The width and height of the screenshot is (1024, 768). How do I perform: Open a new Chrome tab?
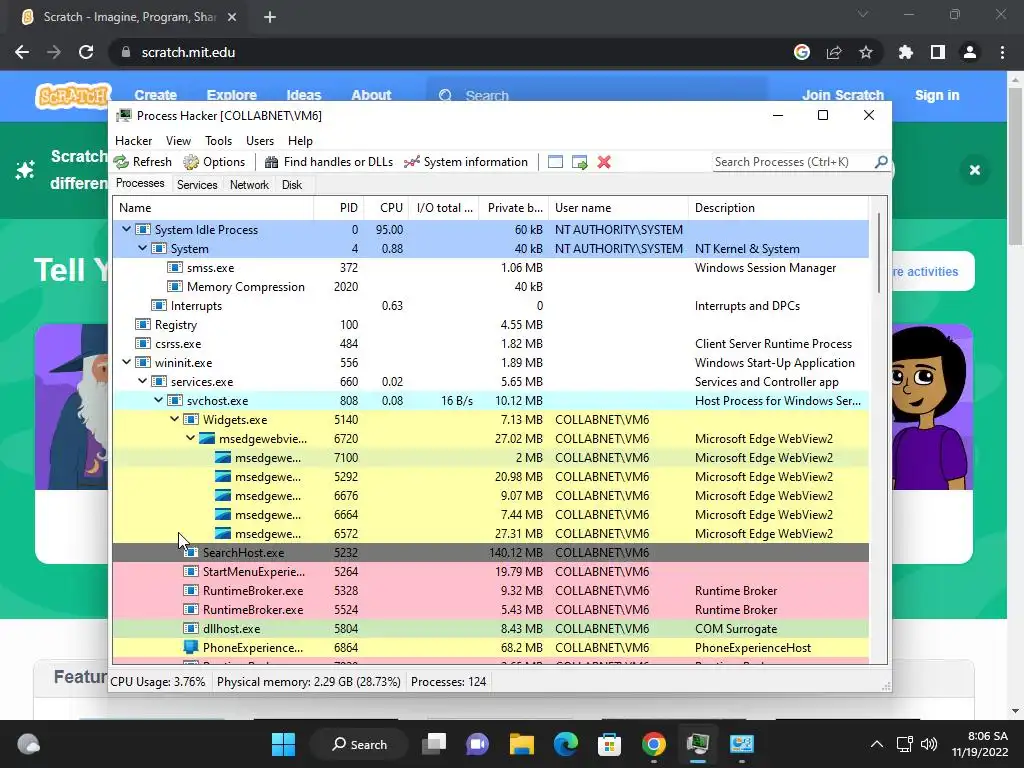click(x=270, y=17)
